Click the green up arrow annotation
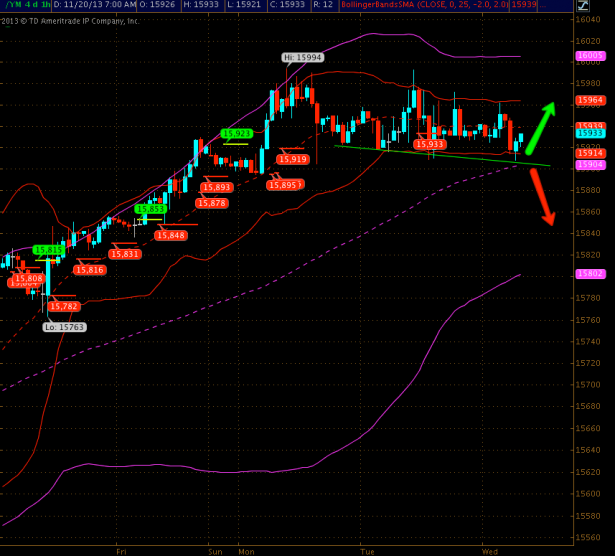Viewport: 615px width, 556px height. tap(540, 122)
